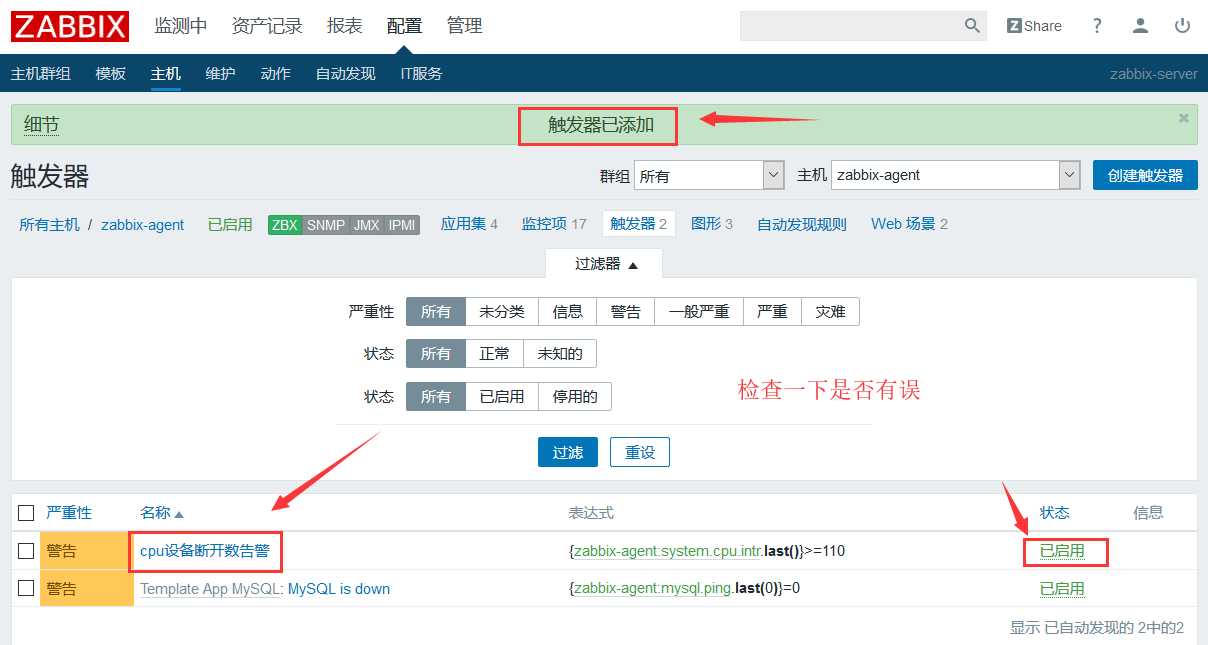Select severity filter 所有
The width and height of the screenshot is (1208, 645).
click(x=436, y=312)
